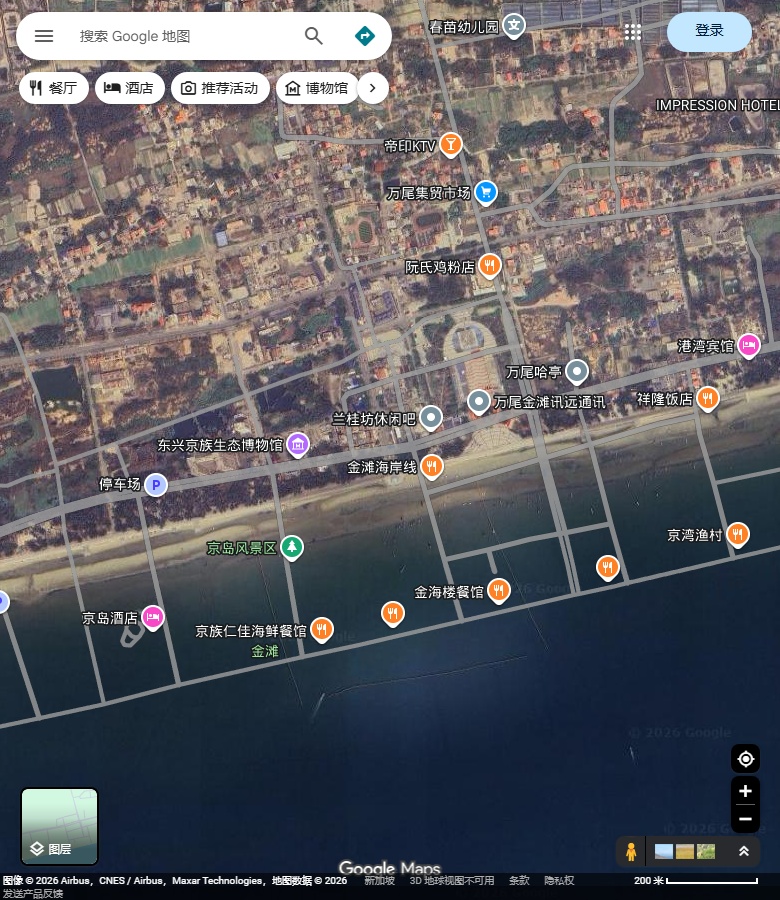Click the 发送产品反馈 feedback link
Image resolution: width=780 pixels, height=900 pixels.
pos(32,893)
